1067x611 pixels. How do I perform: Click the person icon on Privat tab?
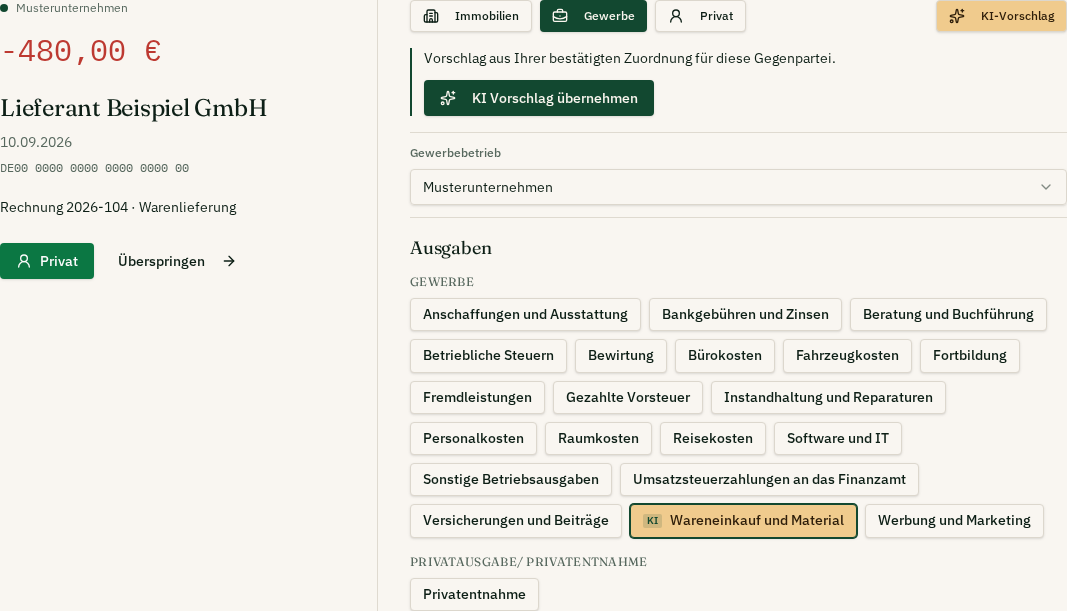point(676,16)
